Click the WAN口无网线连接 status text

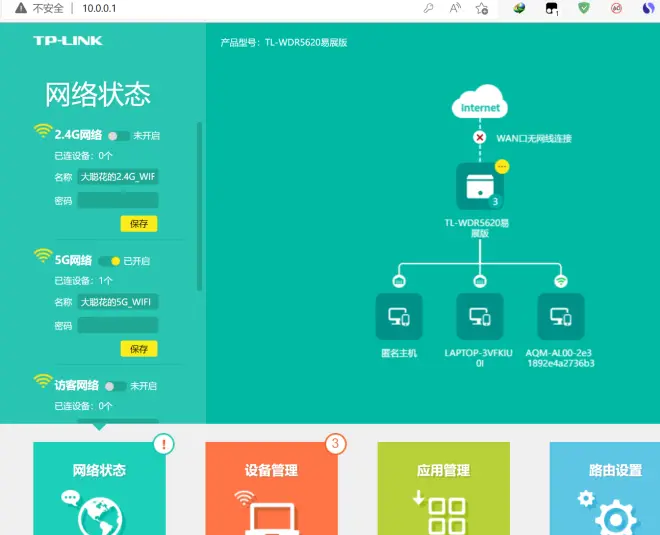tap(534, 138)
